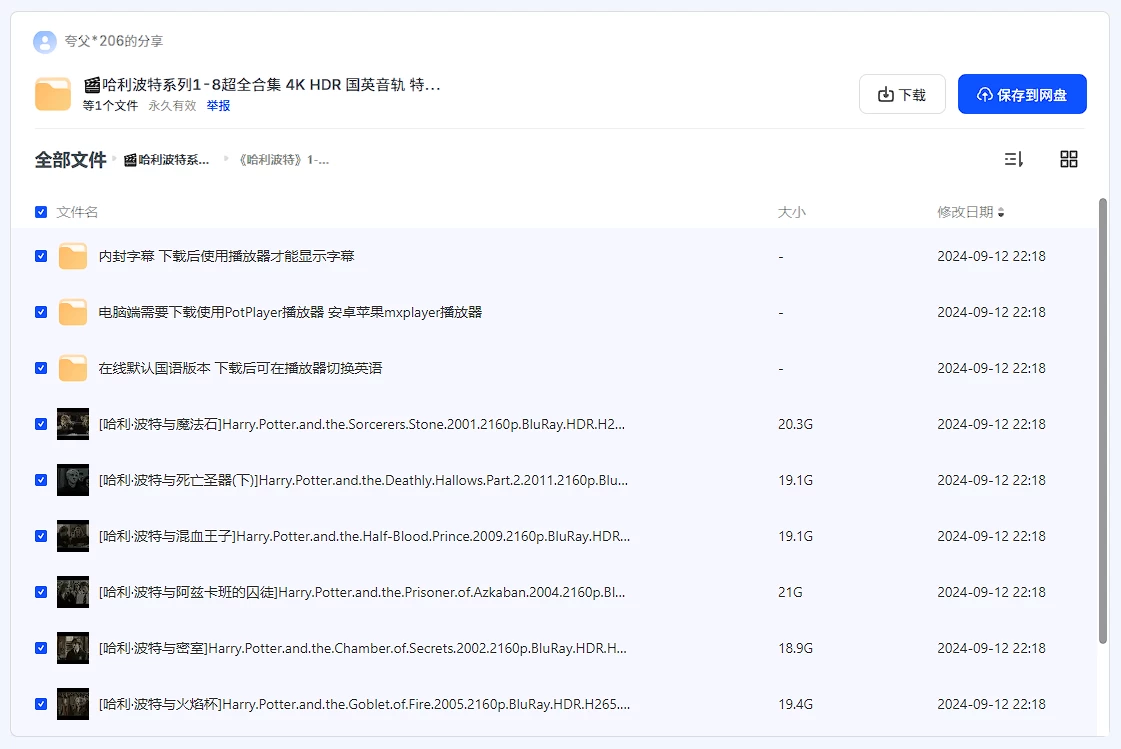Click 保存到网盘 save button
Viewport: 1121px width, 749px height.
point(1021,94)
